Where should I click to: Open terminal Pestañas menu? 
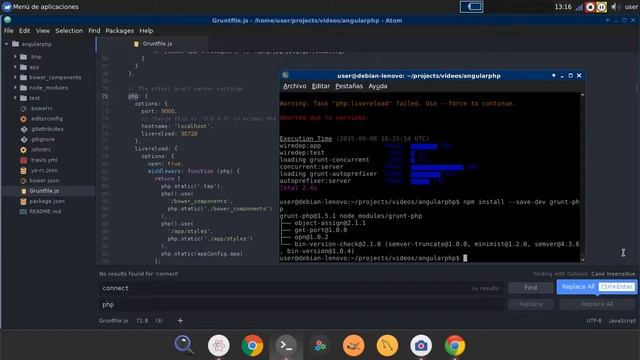coord(349,86)
